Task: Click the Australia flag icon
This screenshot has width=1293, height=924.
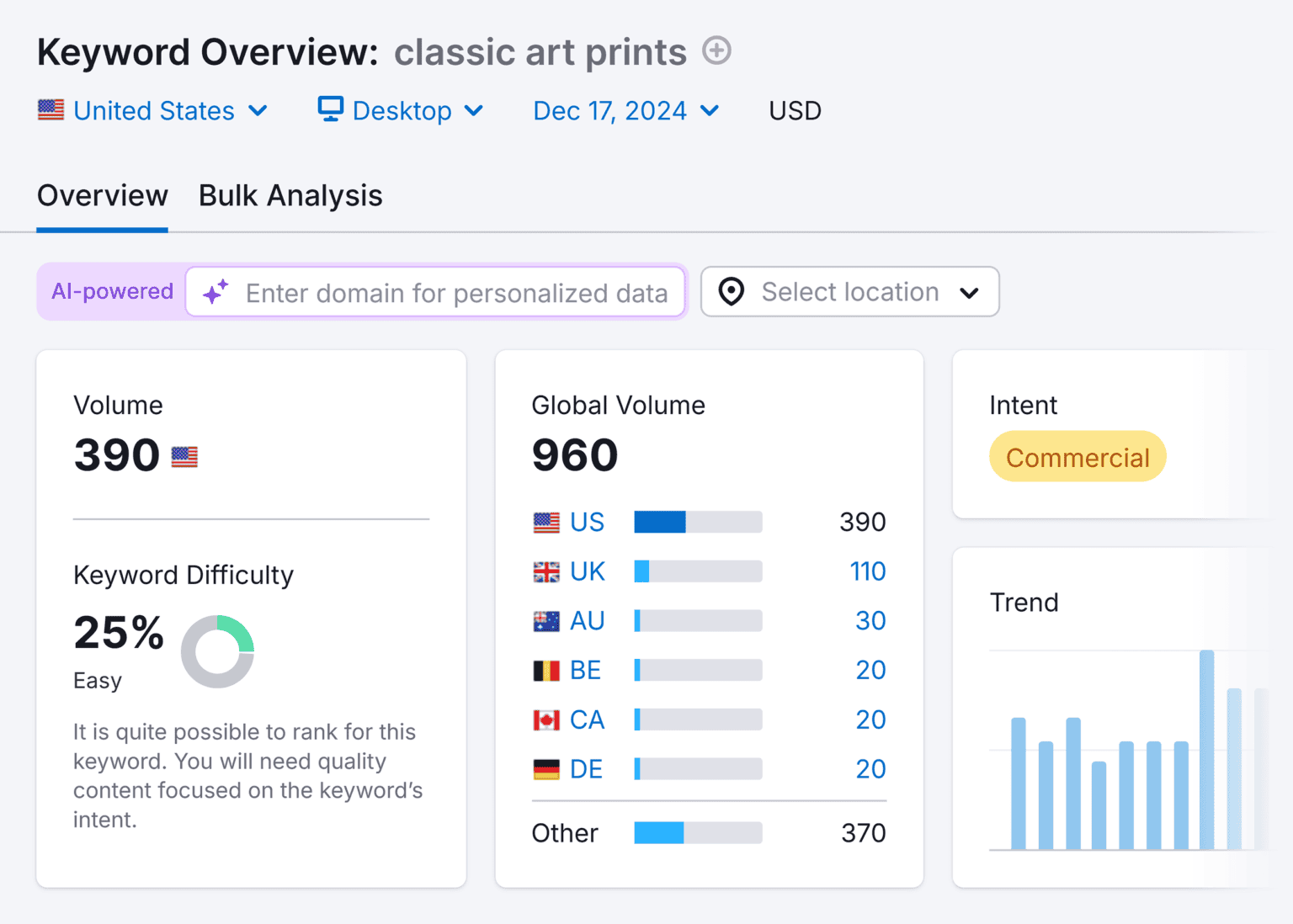Action: point(545,620)
